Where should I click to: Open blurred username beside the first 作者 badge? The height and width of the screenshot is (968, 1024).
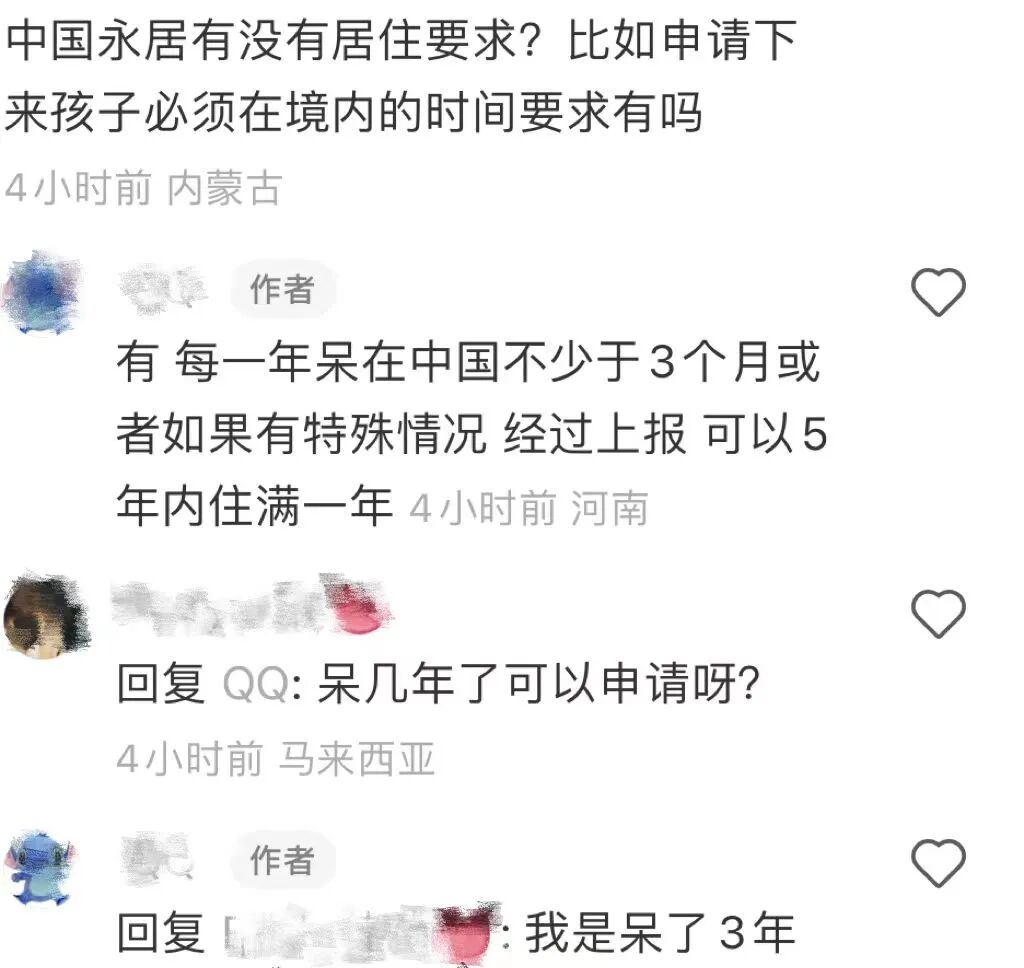(x=163, y=289)
